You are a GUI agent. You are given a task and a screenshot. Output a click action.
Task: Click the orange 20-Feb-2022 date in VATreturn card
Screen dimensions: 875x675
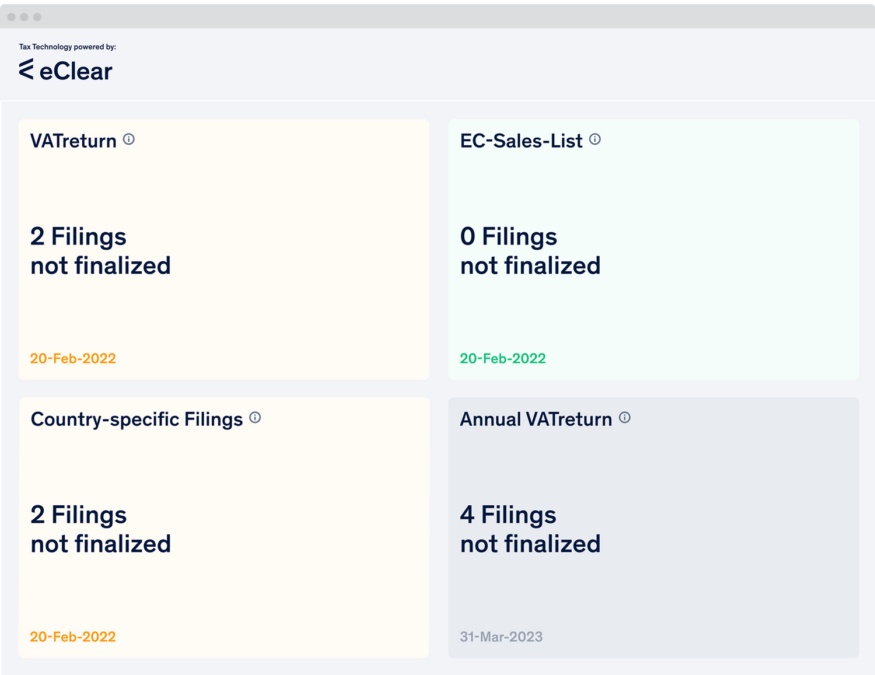pyautogui.click(x=73, y=358)
